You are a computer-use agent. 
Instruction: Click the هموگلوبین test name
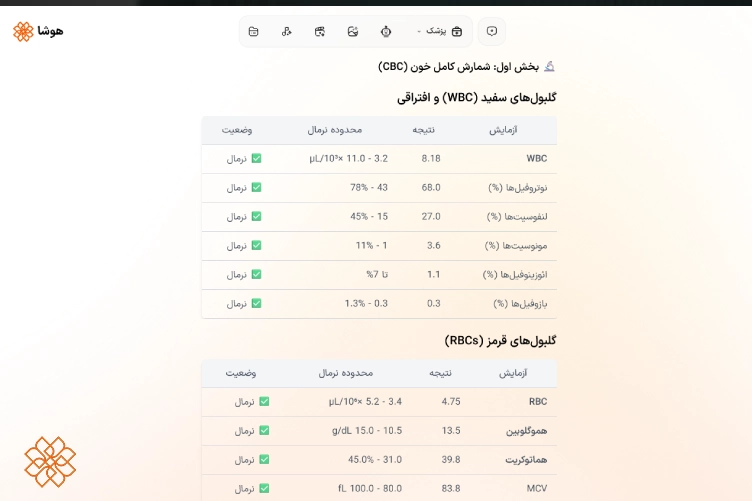click(x=527, y=431)
